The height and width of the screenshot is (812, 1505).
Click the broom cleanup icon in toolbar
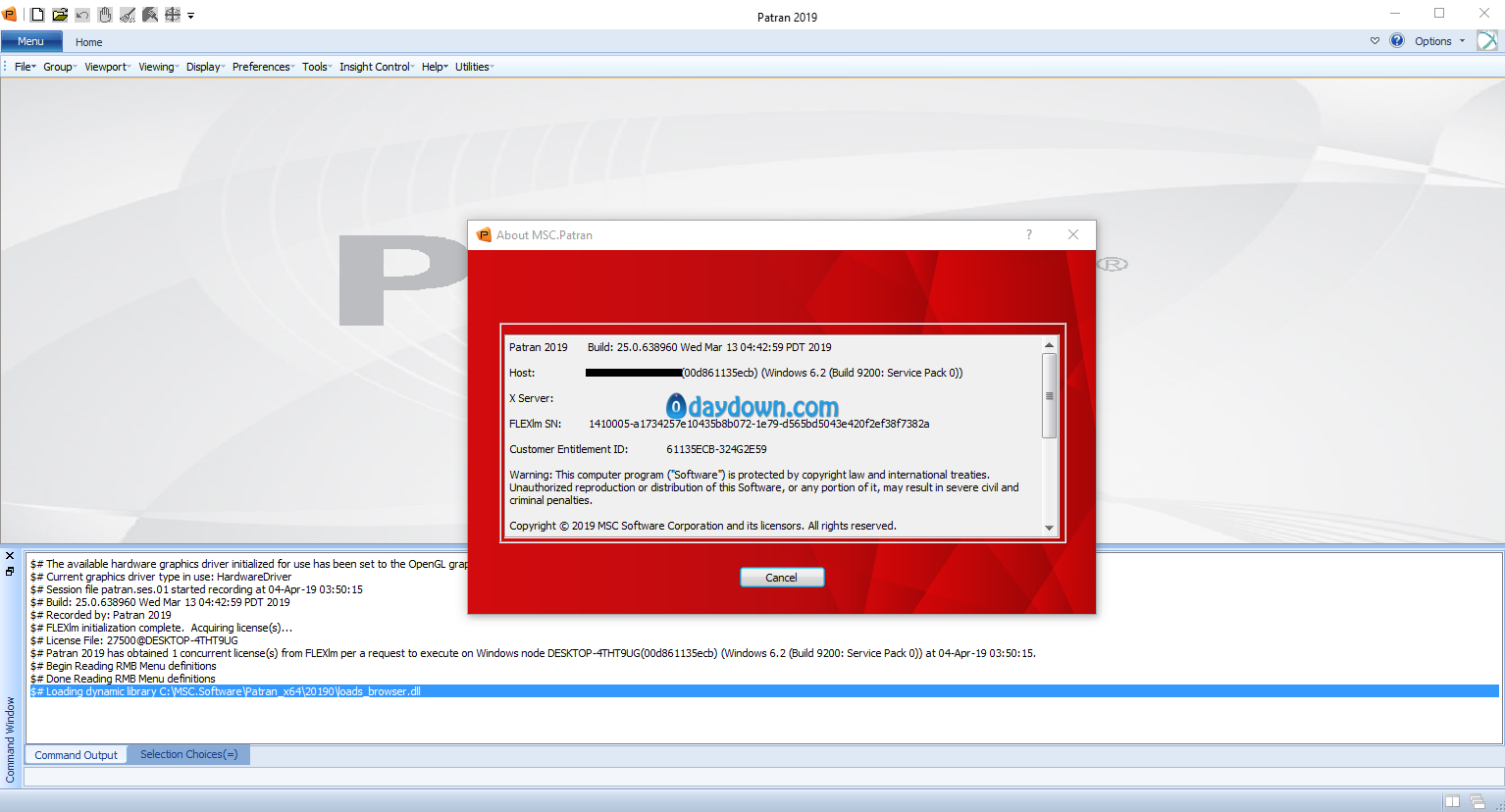click(128, 15)
